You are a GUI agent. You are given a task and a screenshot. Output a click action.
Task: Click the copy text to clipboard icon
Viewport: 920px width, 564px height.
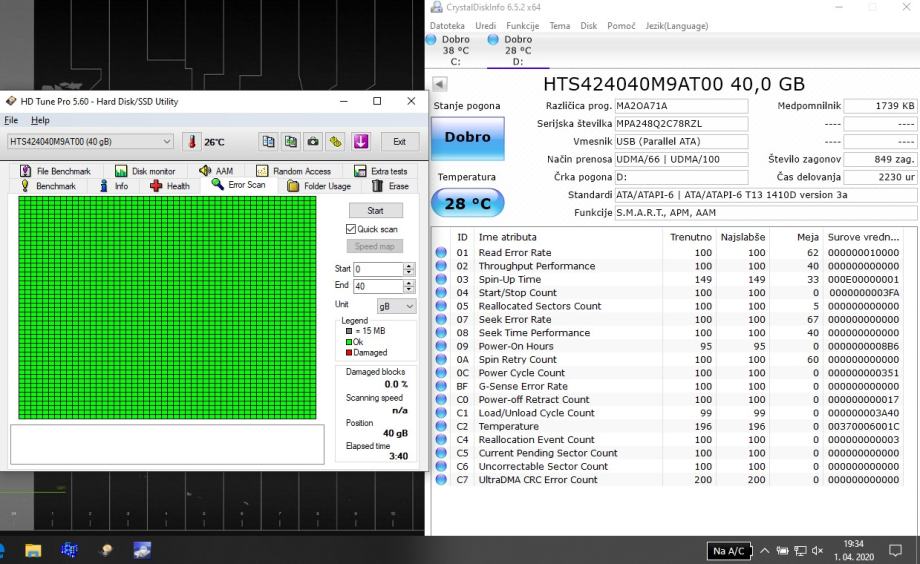268,142
